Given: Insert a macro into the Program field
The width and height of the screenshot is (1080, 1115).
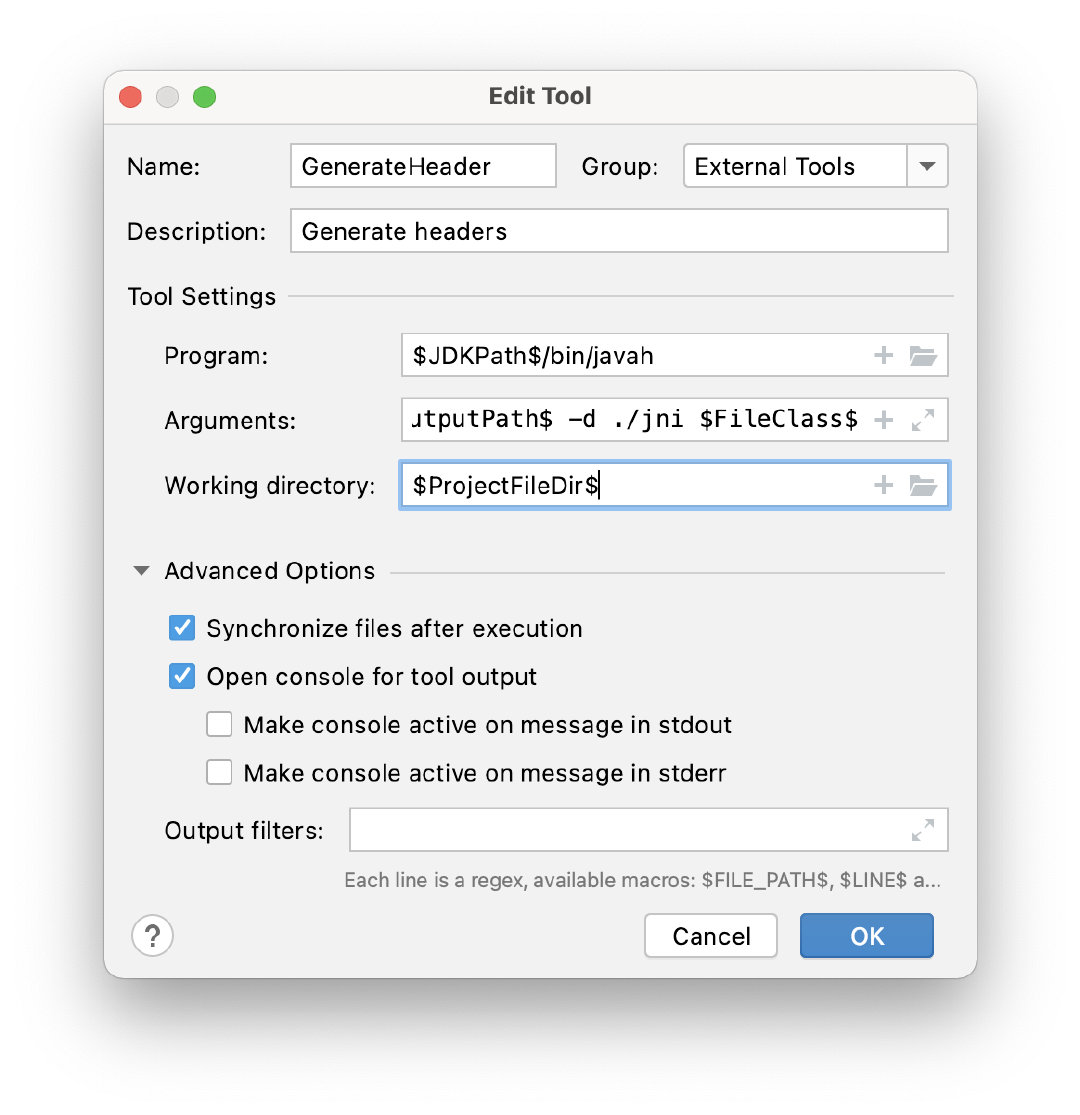Looking at the screenshot, I should [884, 355].
